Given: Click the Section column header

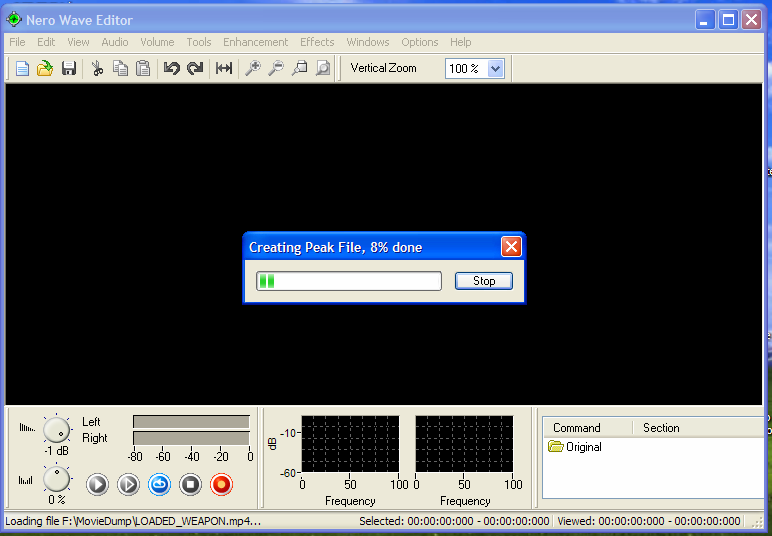Looking at the screenshot, I should (x=699, y=428).
